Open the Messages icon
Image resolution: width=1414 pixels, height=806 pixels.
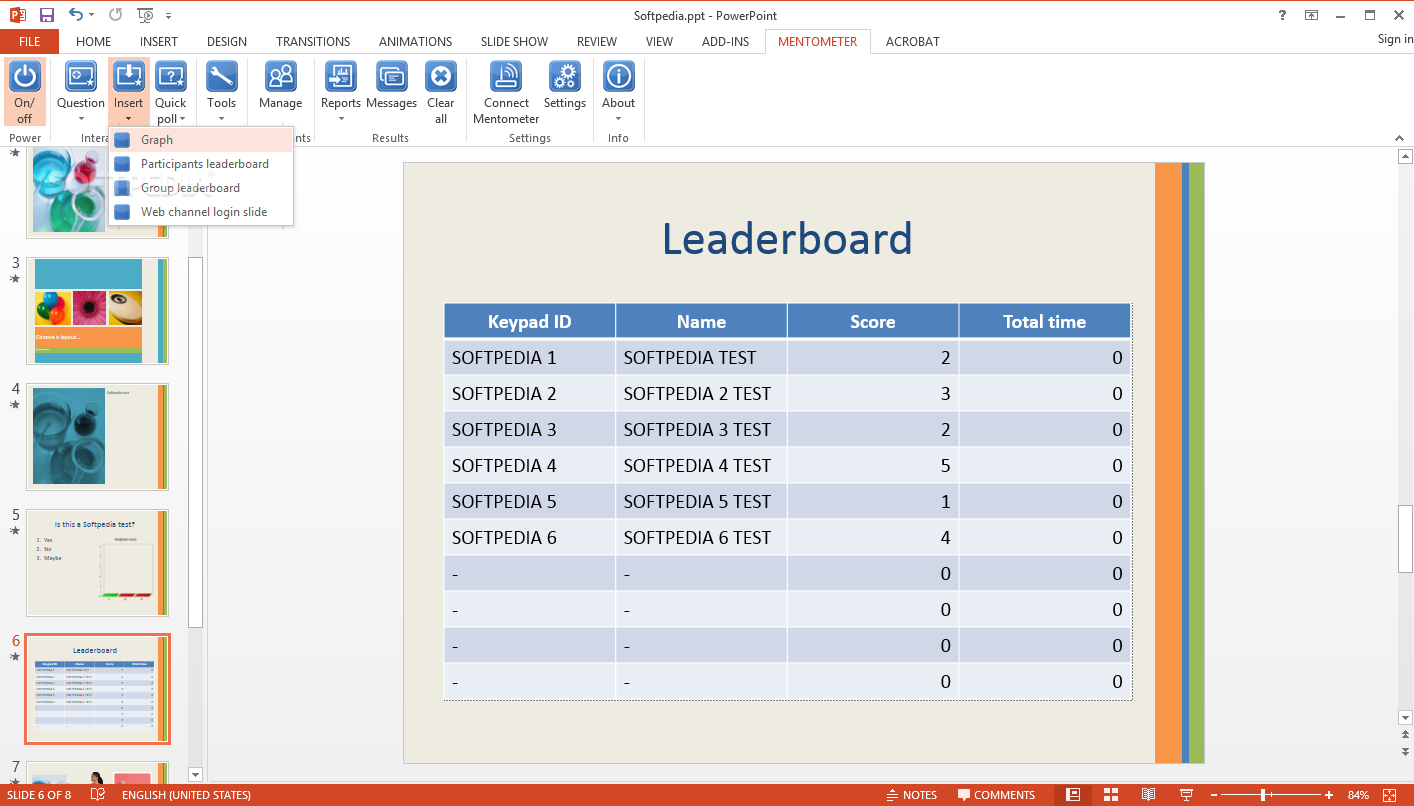(x=391, y=78)
